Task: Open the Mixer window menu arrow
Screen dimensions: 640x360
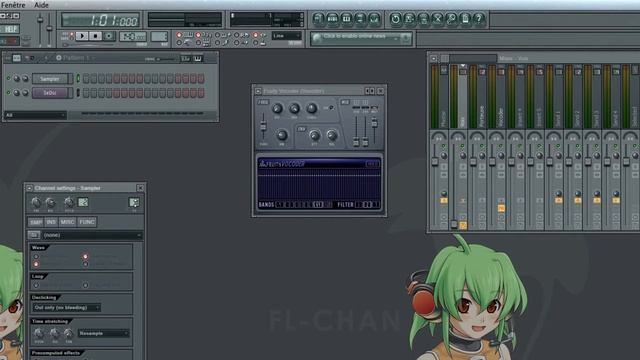Action: [434, 59]
